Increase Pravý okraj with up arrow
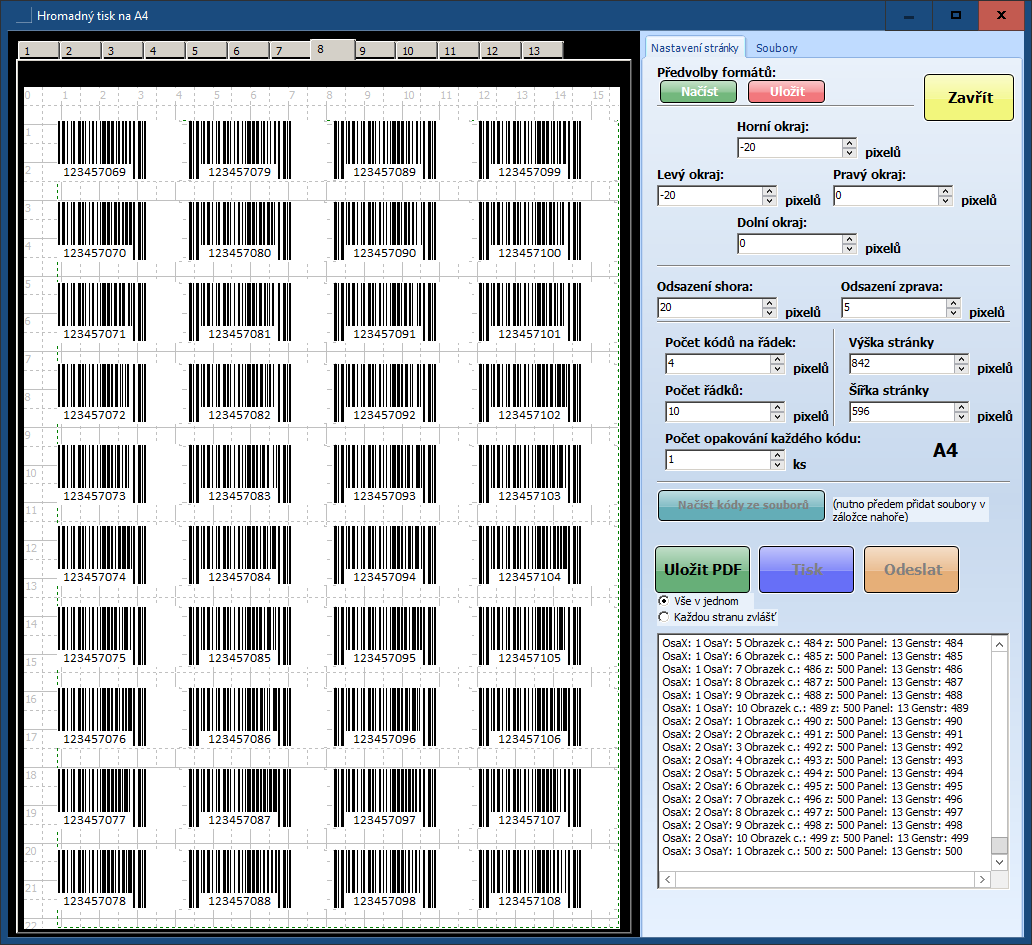This screenshot has height=945, width=1032. pos(946,191)
